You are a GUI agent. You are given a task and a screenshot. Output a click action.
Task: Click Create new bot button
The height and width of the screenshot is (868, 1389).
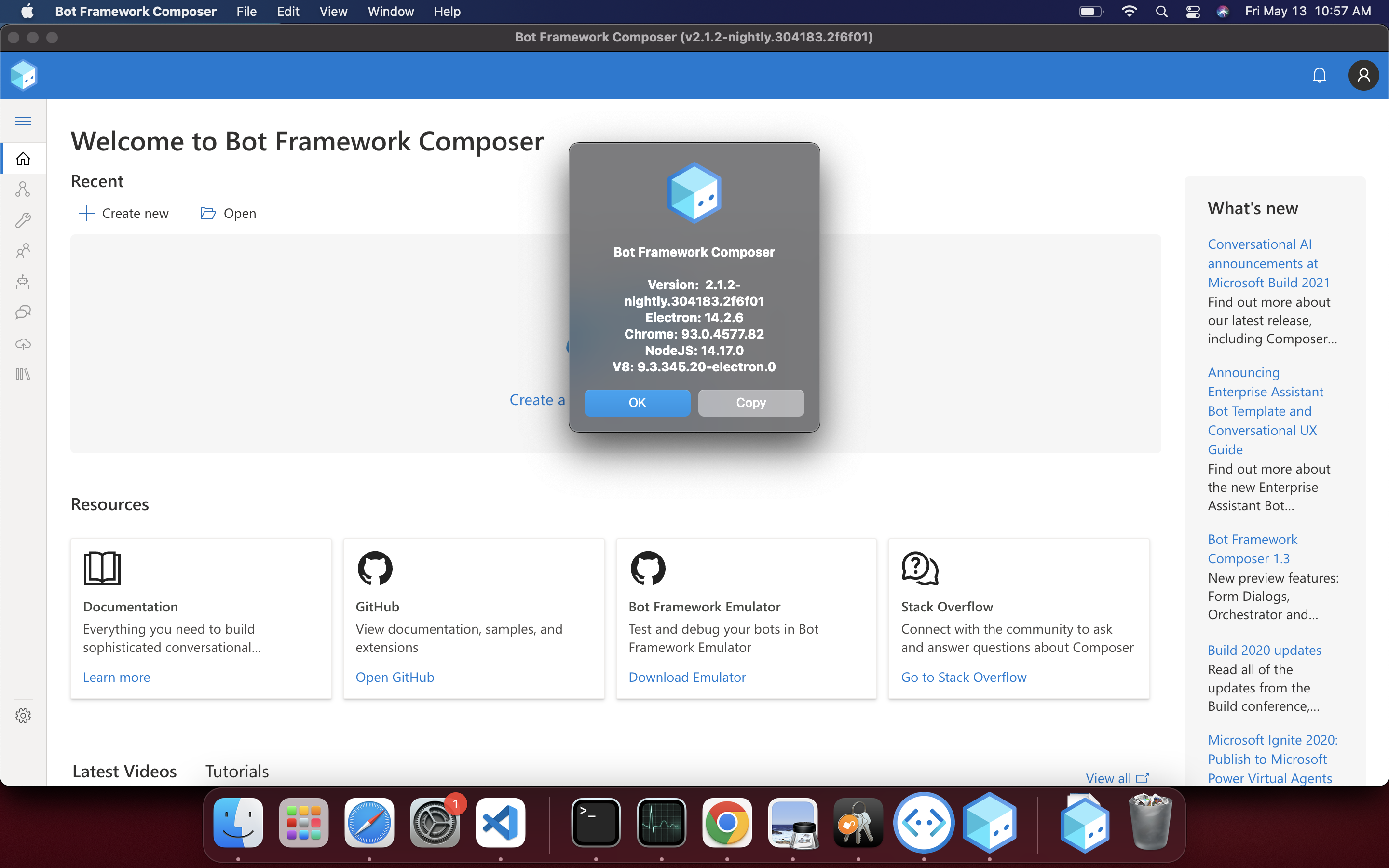(124, 214)
